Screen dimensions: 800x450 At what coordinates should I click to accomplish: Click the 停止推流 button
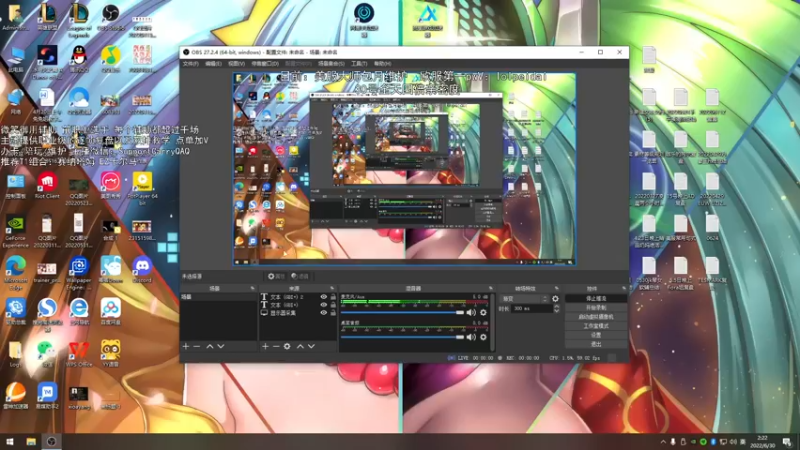pyautogui.click(x=596, y=298)
